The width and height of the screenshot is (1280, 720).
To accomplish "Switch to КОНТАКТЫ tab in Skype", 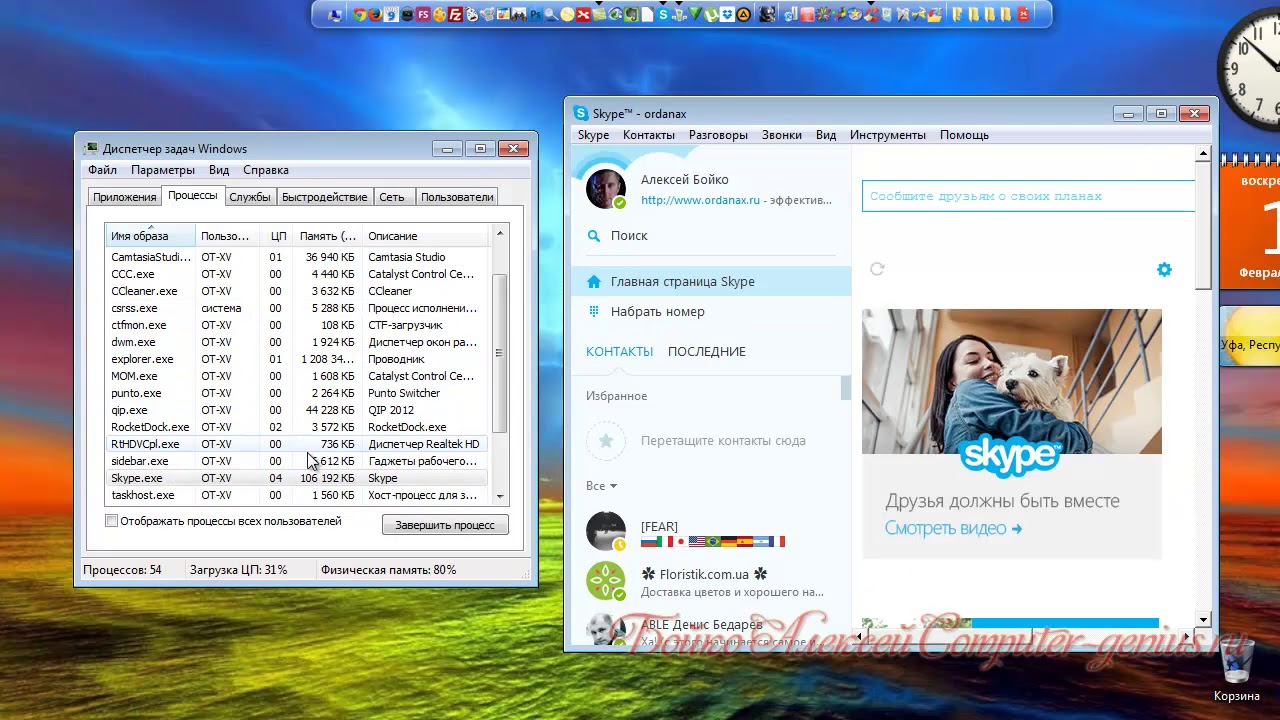I will (x=619, y=352).
